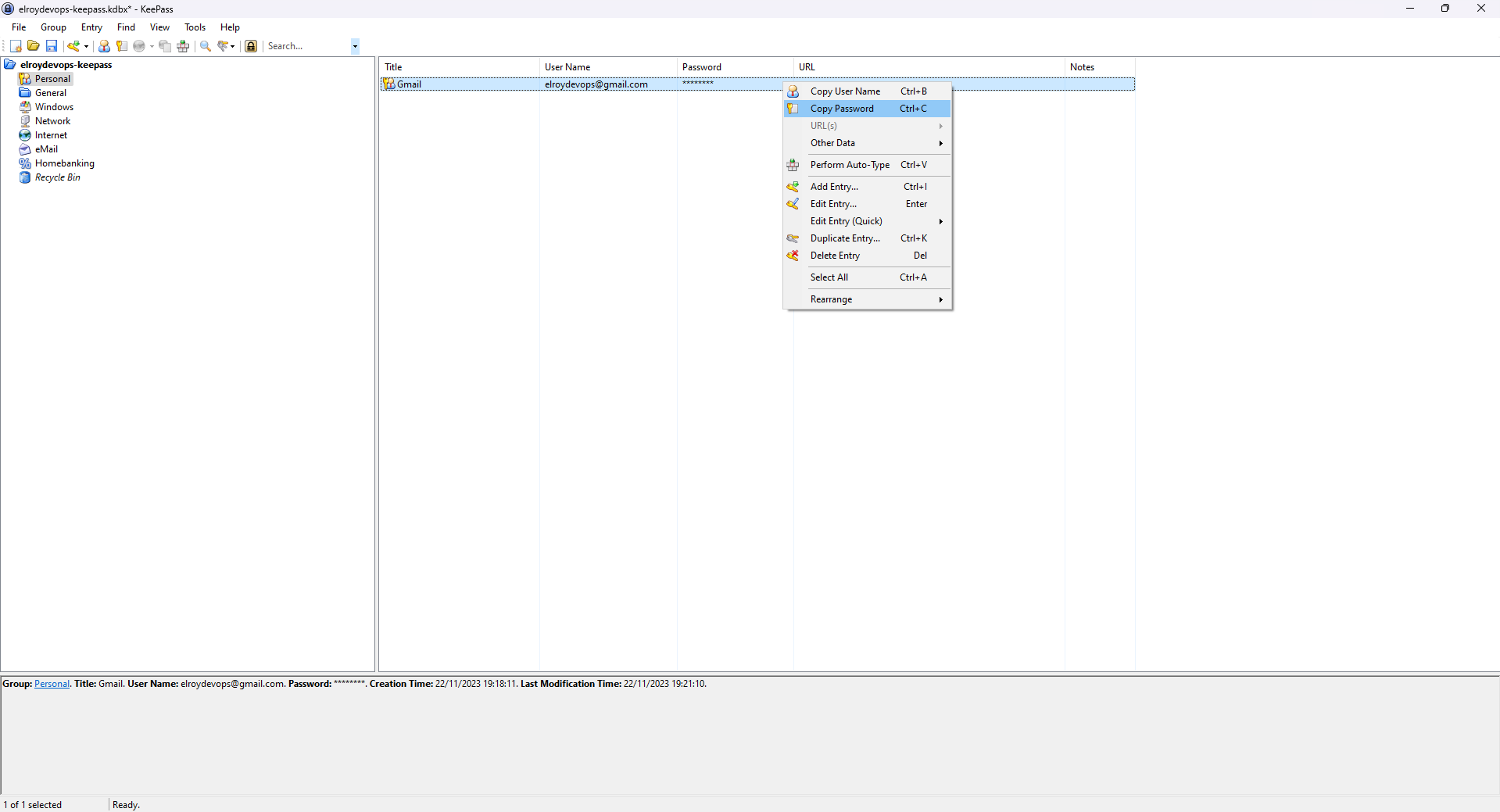
Task: Click into the quick Search box
Action: point(308,46)
